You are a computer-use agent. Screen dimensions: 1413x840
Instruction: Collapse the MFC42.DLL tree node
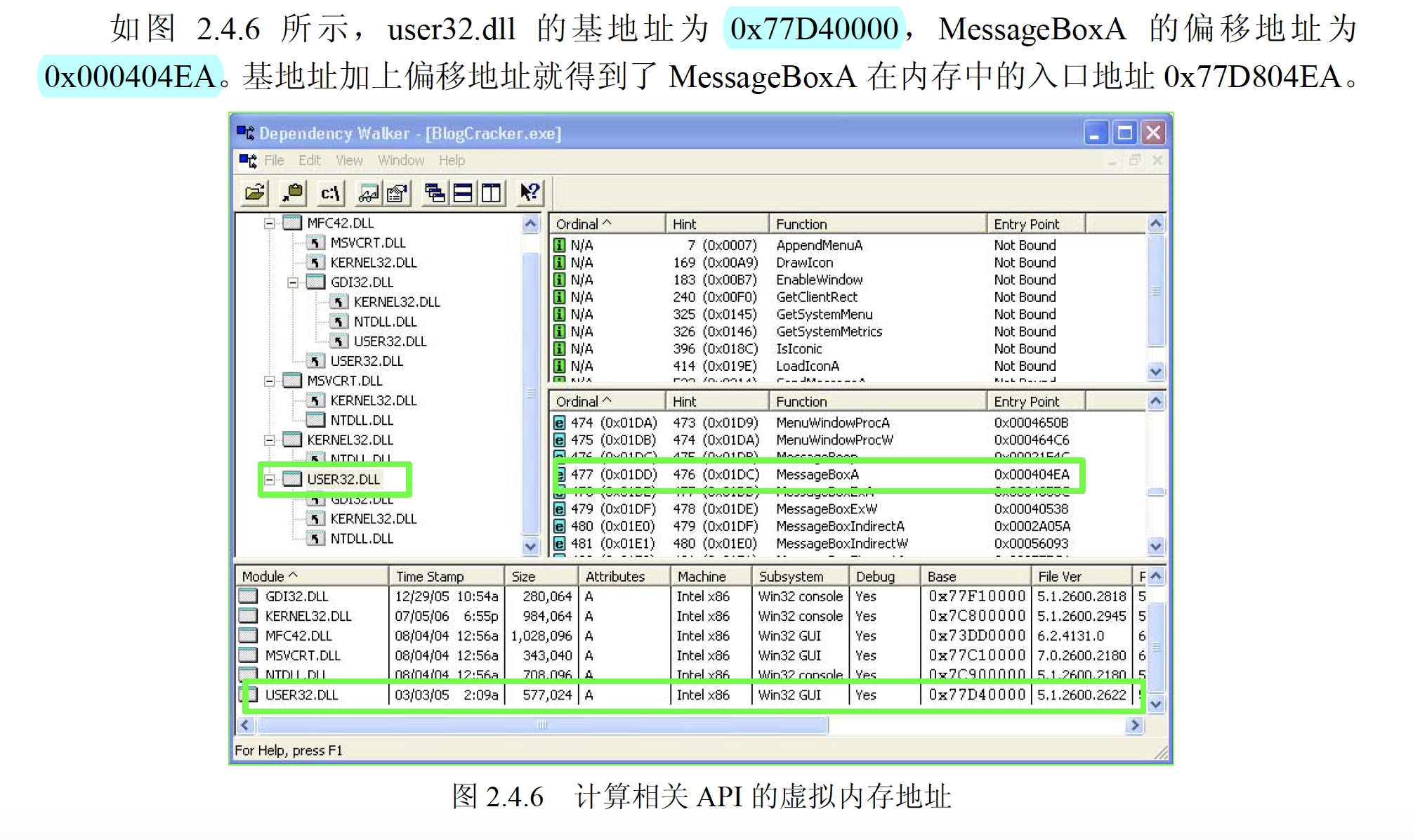pyautogui.click(x=269, y=223)
